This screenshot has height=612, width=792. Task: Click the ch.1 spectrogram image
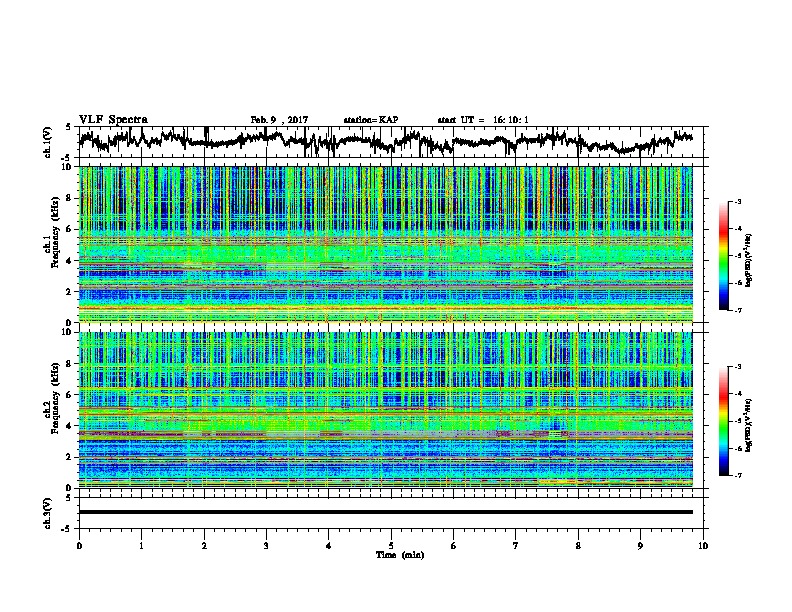click(386, 244)
